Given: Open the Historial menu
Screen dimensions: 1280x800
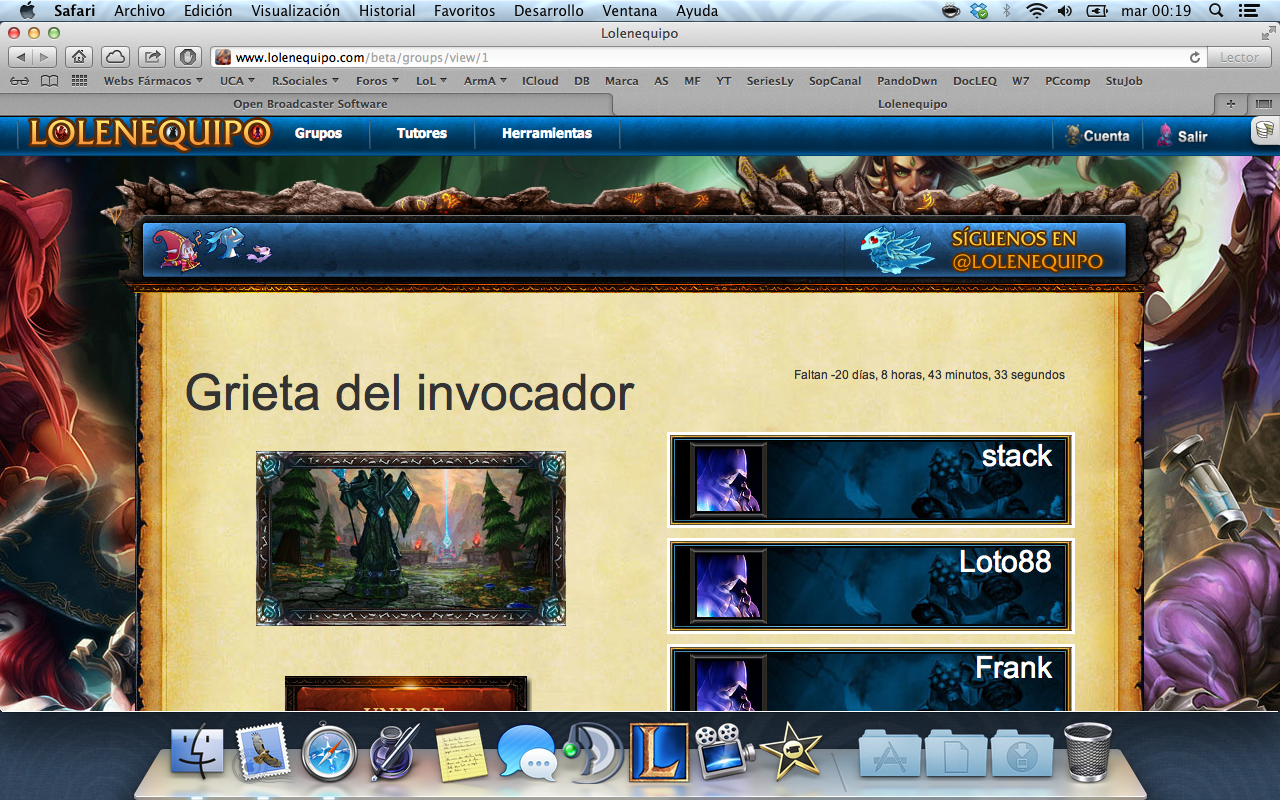Looking at the screenshot, I should click(x=387, y=11).
